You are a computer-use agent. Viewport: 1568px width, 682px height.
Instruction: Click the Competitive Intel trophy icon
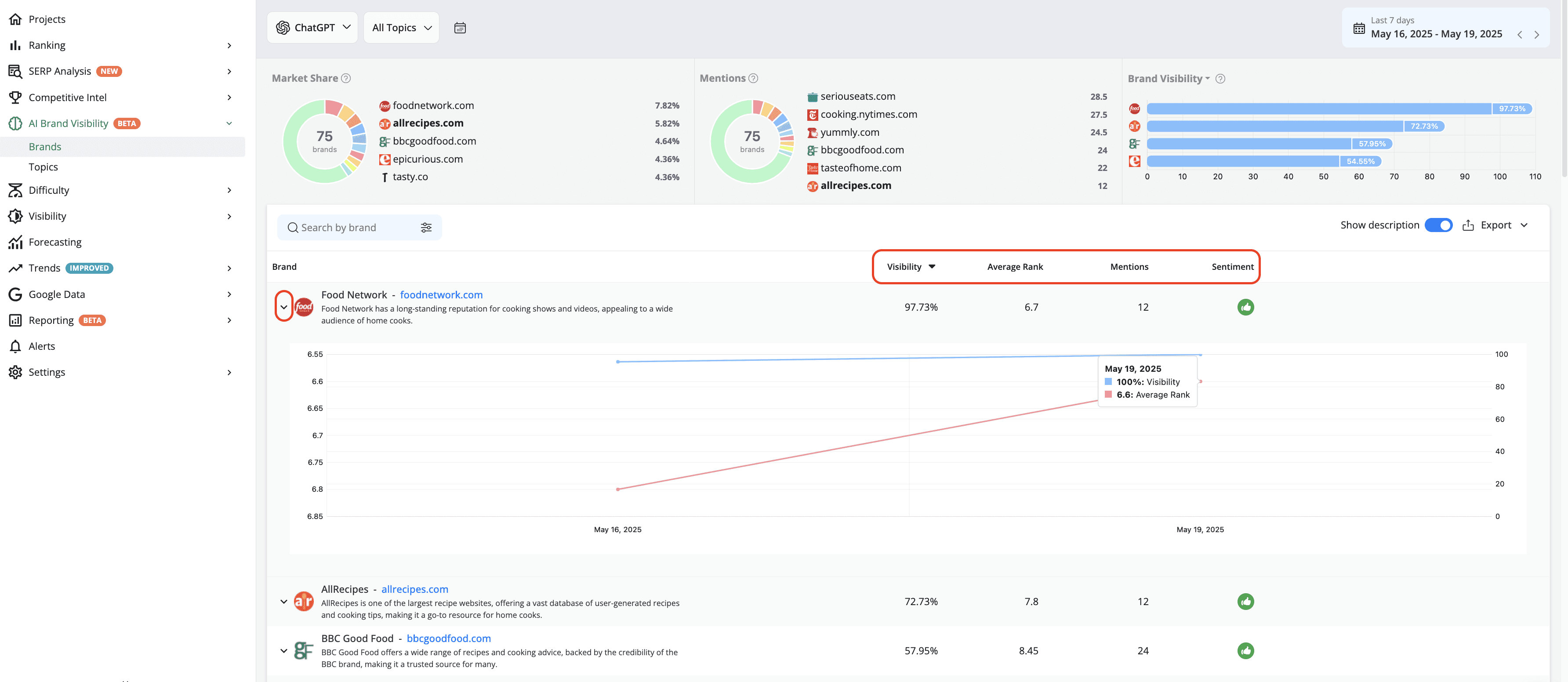click(15, 98)
